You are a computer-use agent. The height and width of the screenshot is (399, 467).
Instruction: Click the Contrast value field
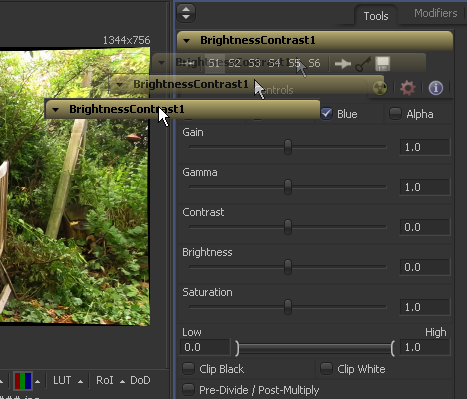[425, 227]
